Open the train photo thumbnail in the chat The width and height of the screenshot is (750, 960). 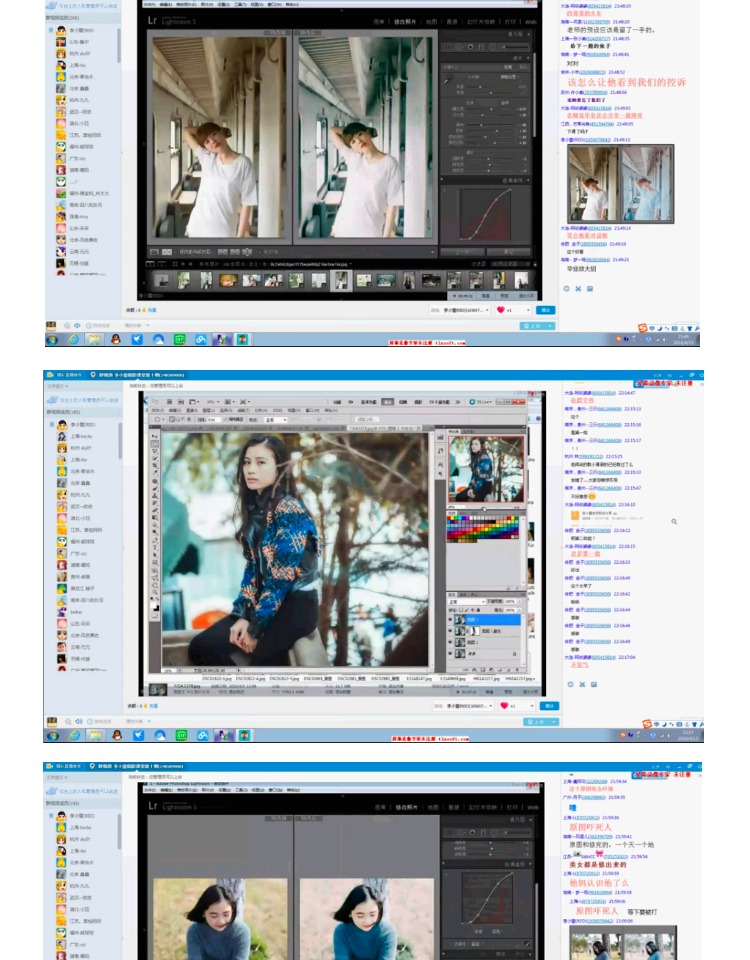[x=620, y=184]
